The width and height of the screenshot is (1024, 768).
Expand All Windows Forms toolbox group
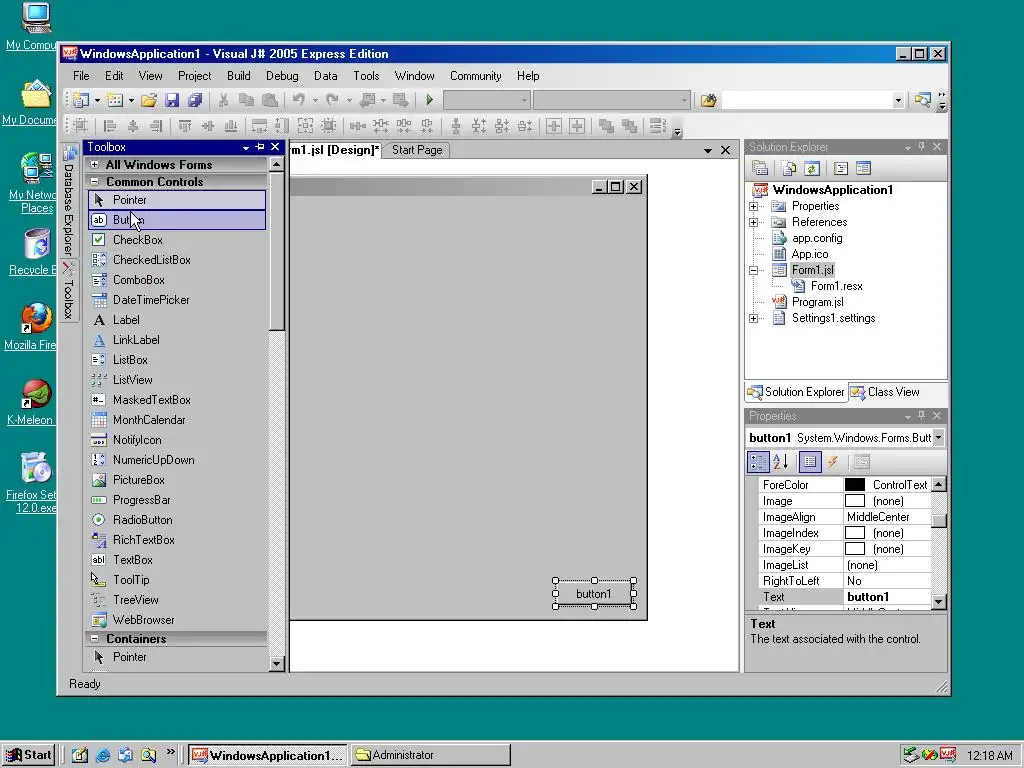(x=95, y=165)
